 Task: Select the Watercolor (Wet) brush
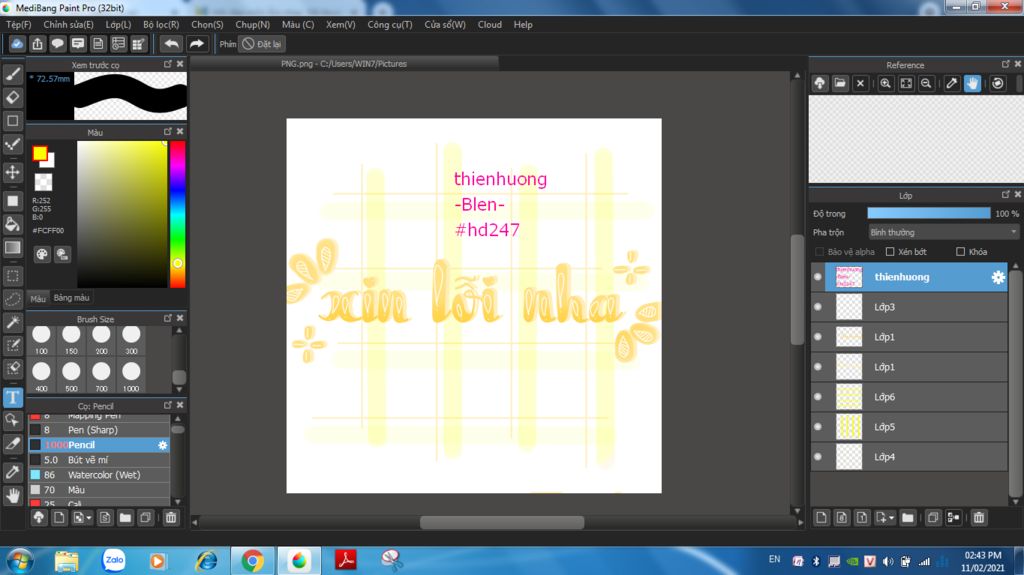pos(99,475)
